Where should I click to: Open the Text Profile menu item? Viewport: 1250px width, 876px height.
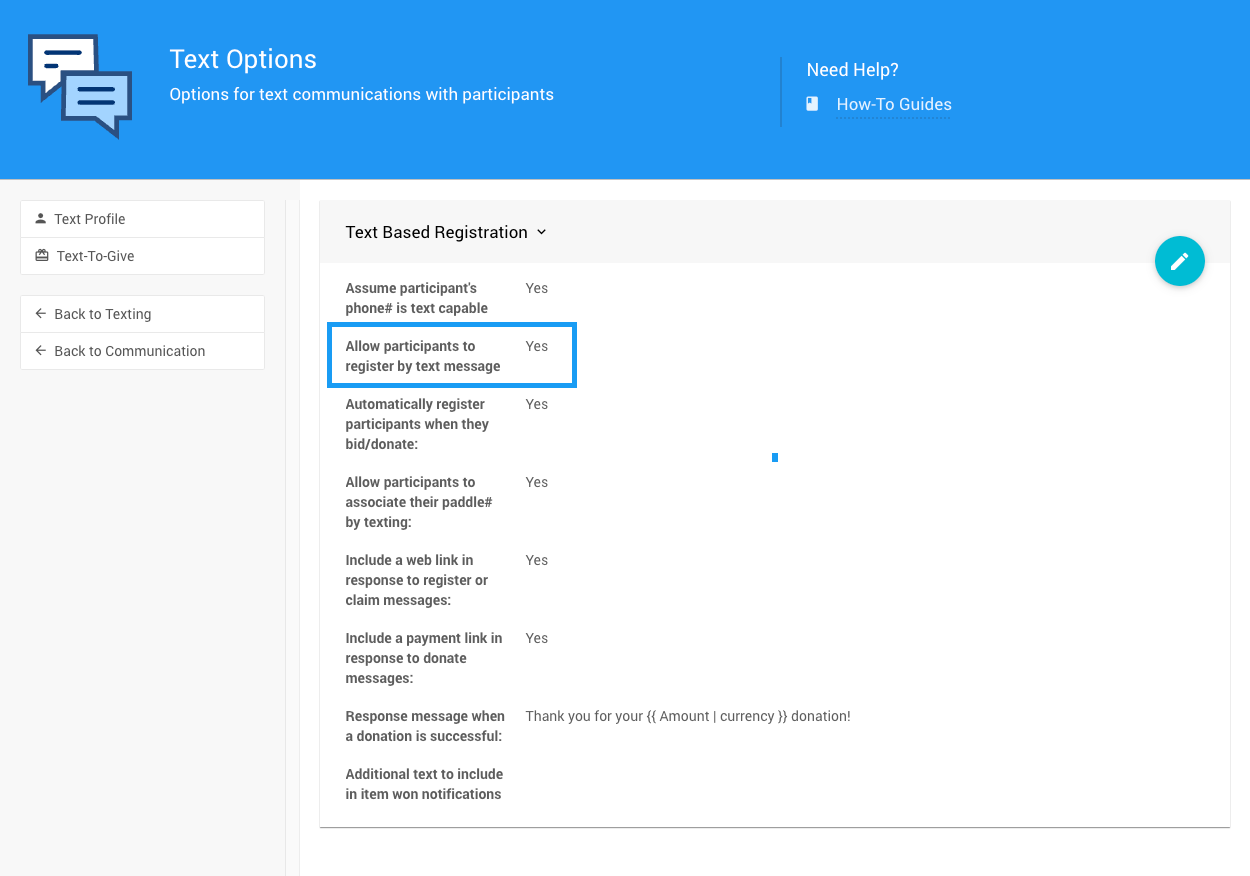click(90, 219)
